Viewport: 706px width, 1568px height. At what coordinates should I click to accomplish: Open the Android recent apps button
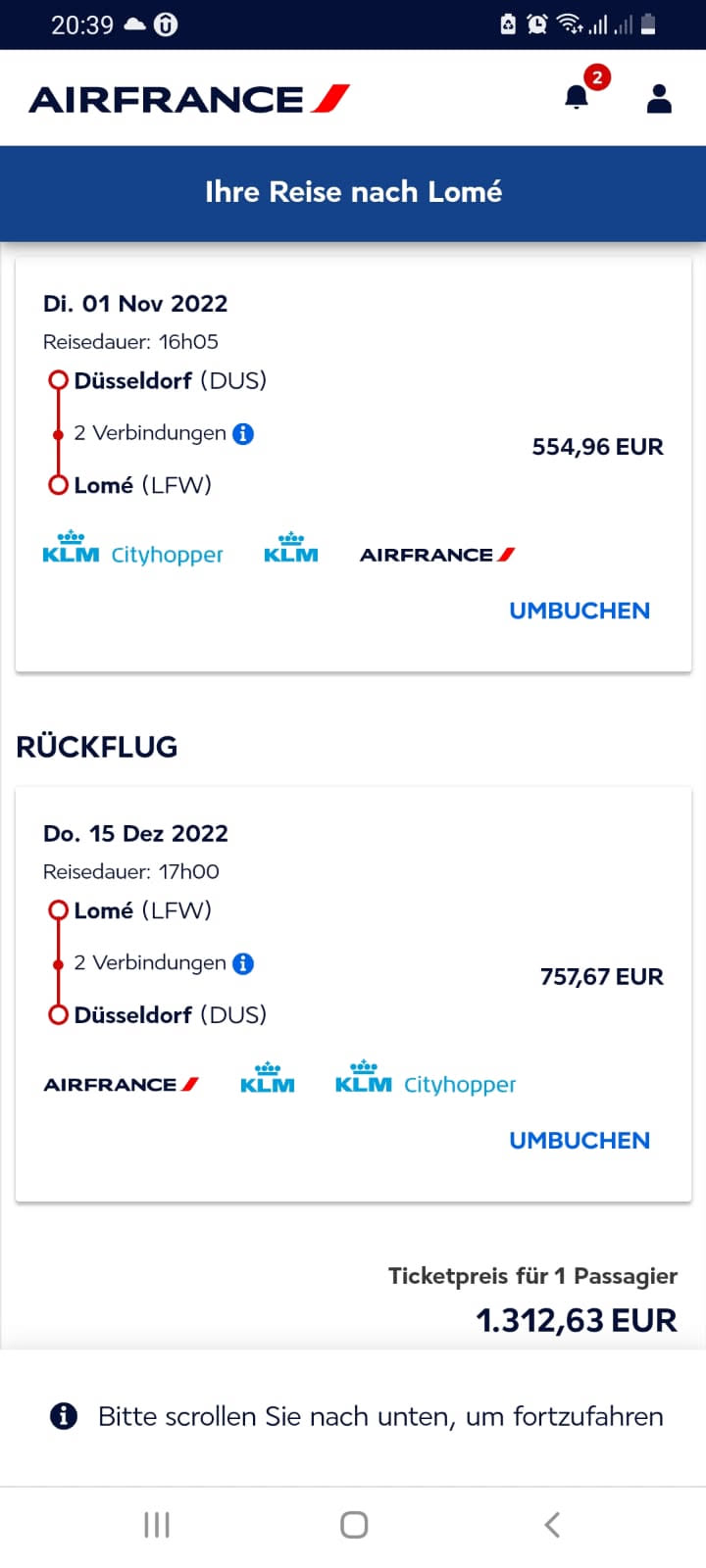(x=157, y=1525)
